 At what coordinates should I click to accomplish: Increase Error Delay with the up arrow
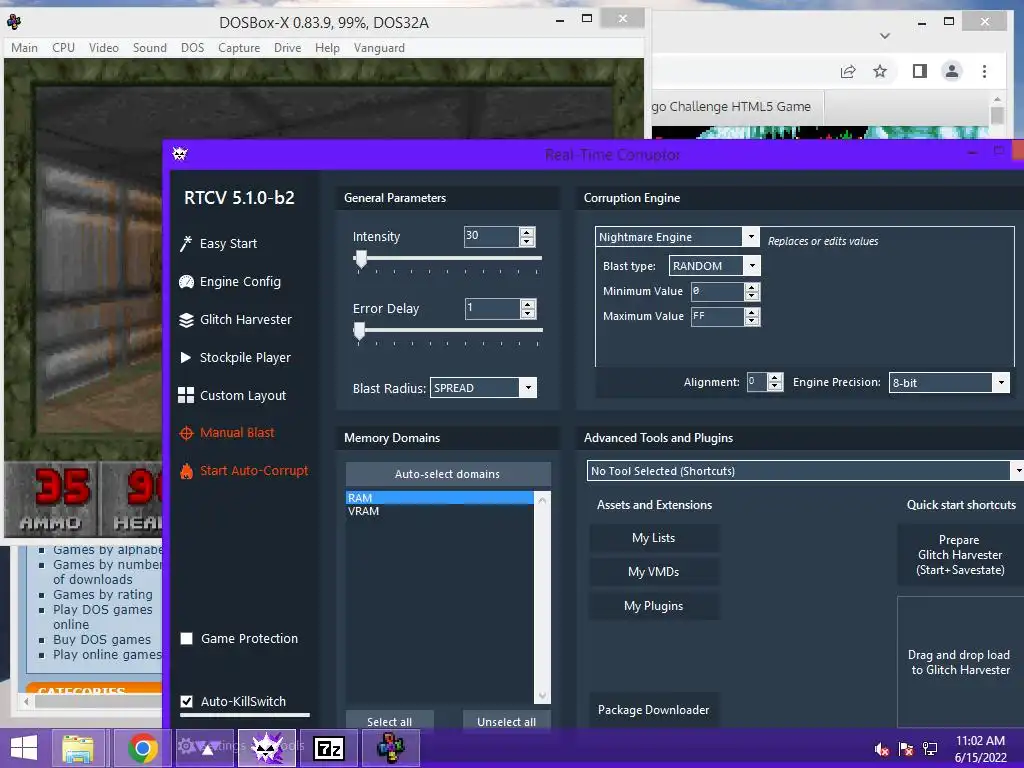coord(528,304)
